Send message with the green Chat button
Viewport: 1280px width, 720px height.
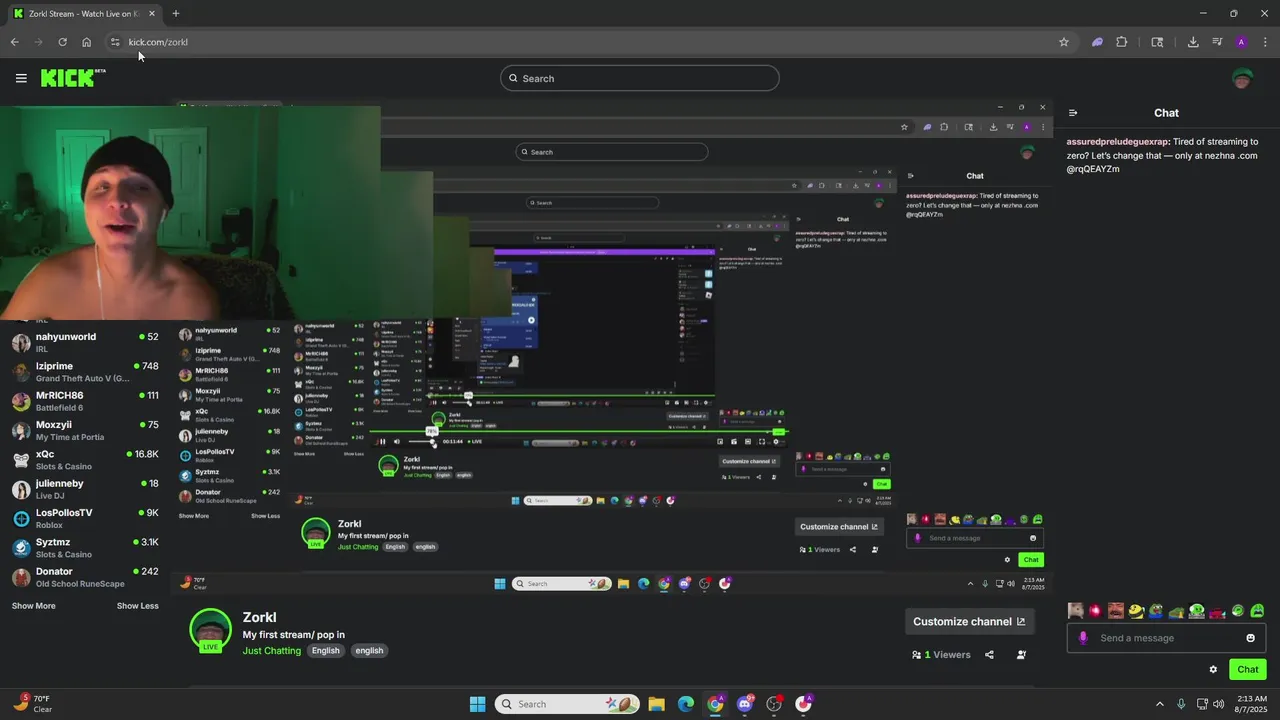1247,670
